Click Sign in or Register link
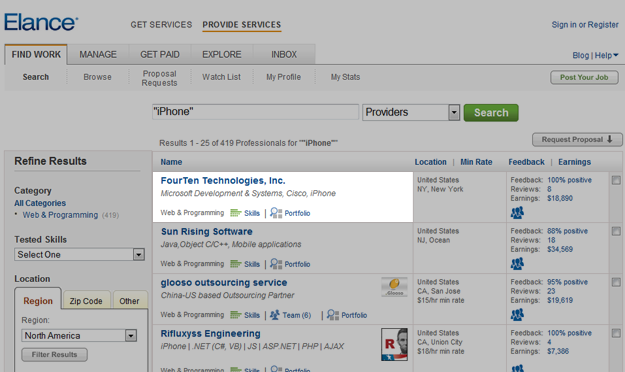 tap(585, 25)
